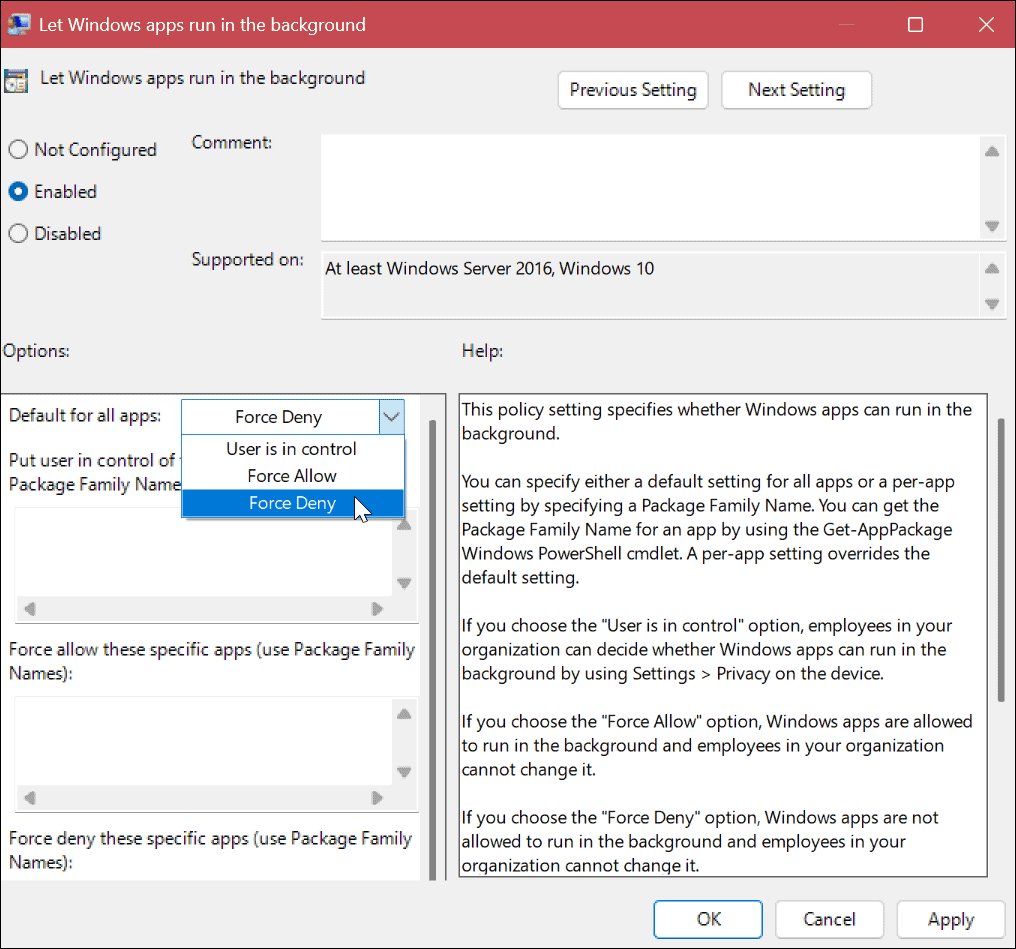Choose "Force Allow" from the dropdown list

(x=292, y=476)
